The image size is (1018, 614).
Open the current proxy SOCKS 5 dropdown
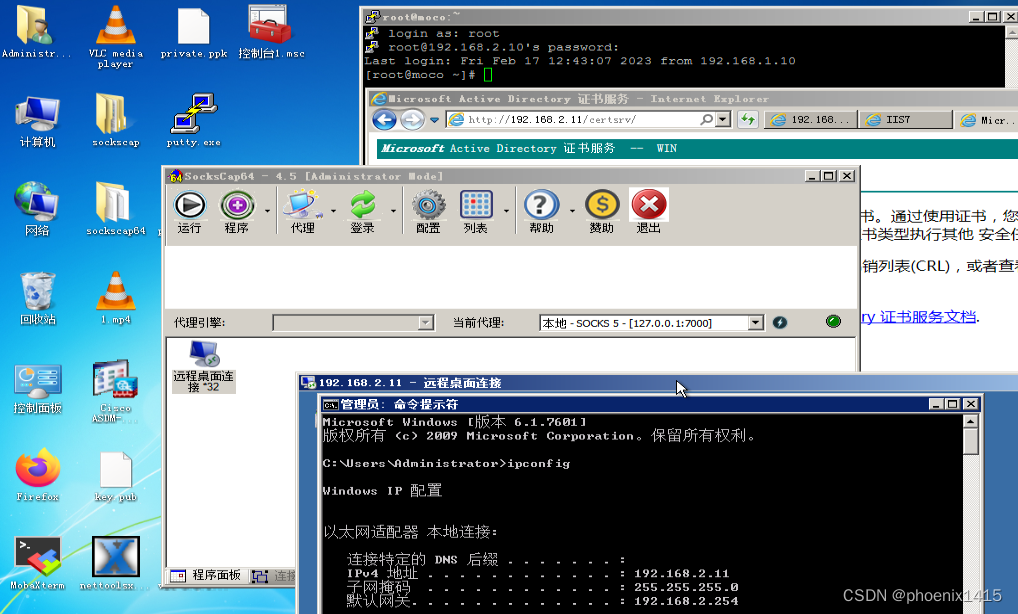coord(755,323)
